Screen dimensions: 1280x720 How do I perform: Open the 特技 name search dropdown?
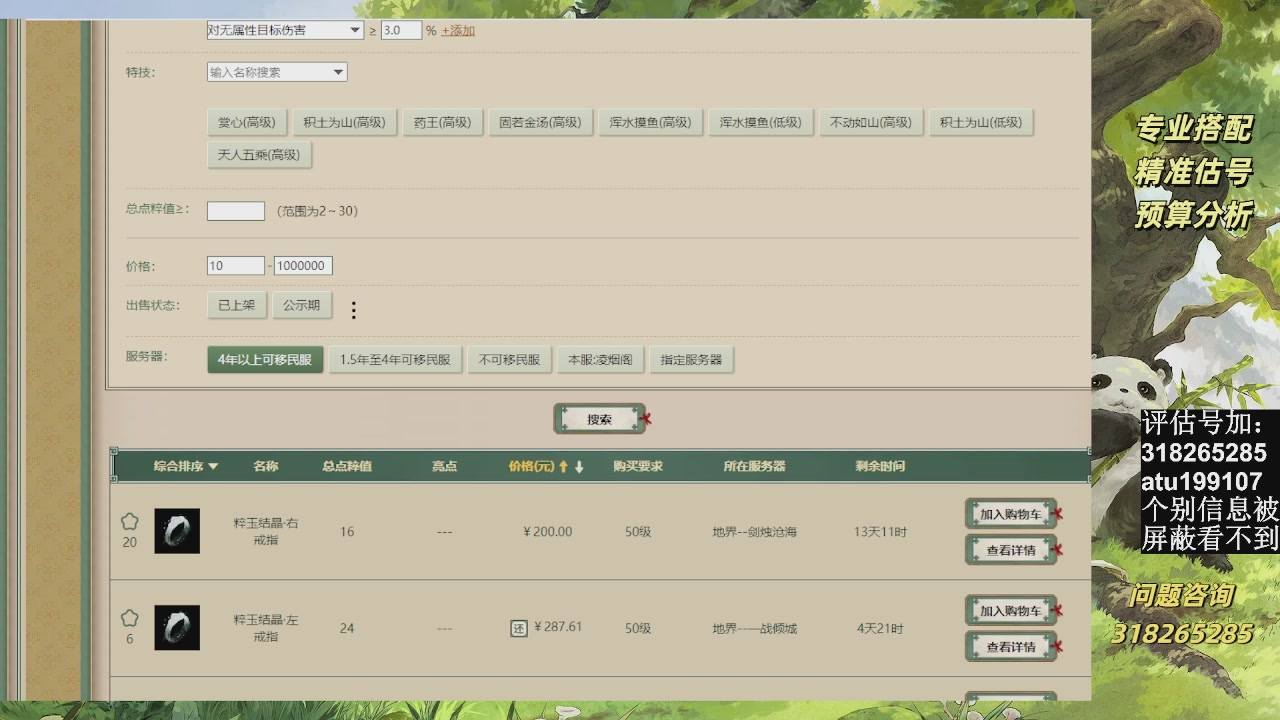[276, 71]
